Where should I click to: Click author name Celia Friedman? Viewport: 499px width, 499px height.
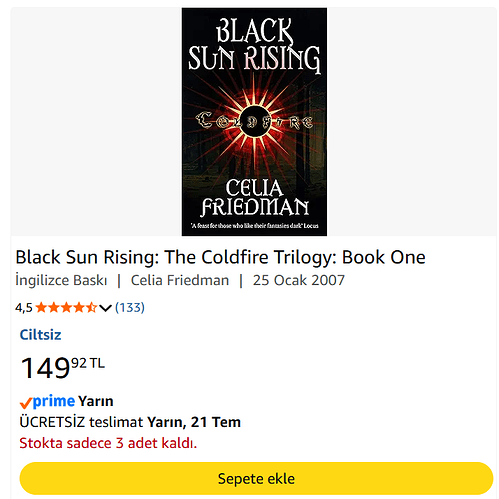point(180,280)
